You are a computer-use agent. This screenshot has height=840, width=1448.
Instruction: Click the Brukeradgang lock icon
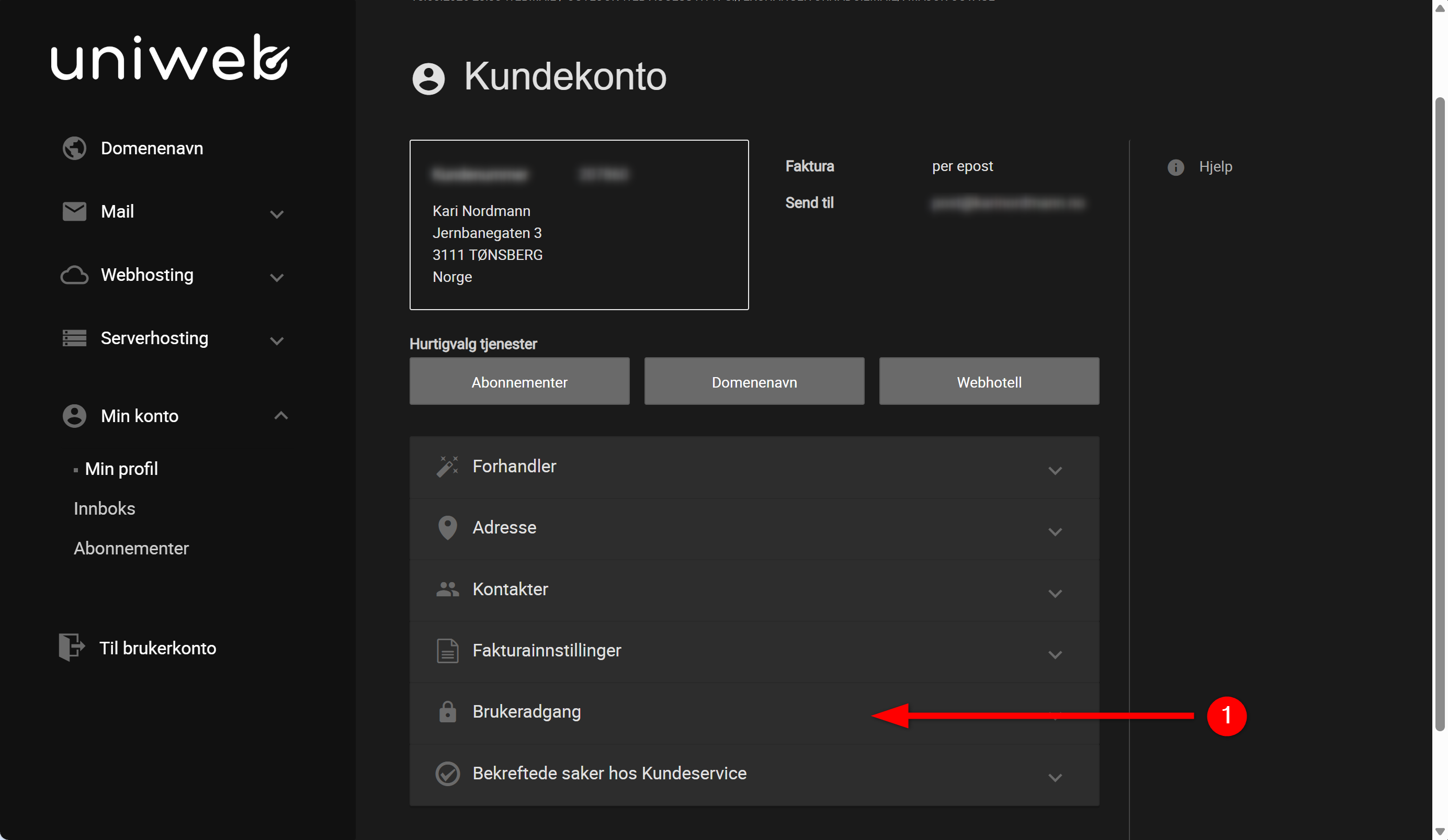pyautogui.click(x=447, y=712)
